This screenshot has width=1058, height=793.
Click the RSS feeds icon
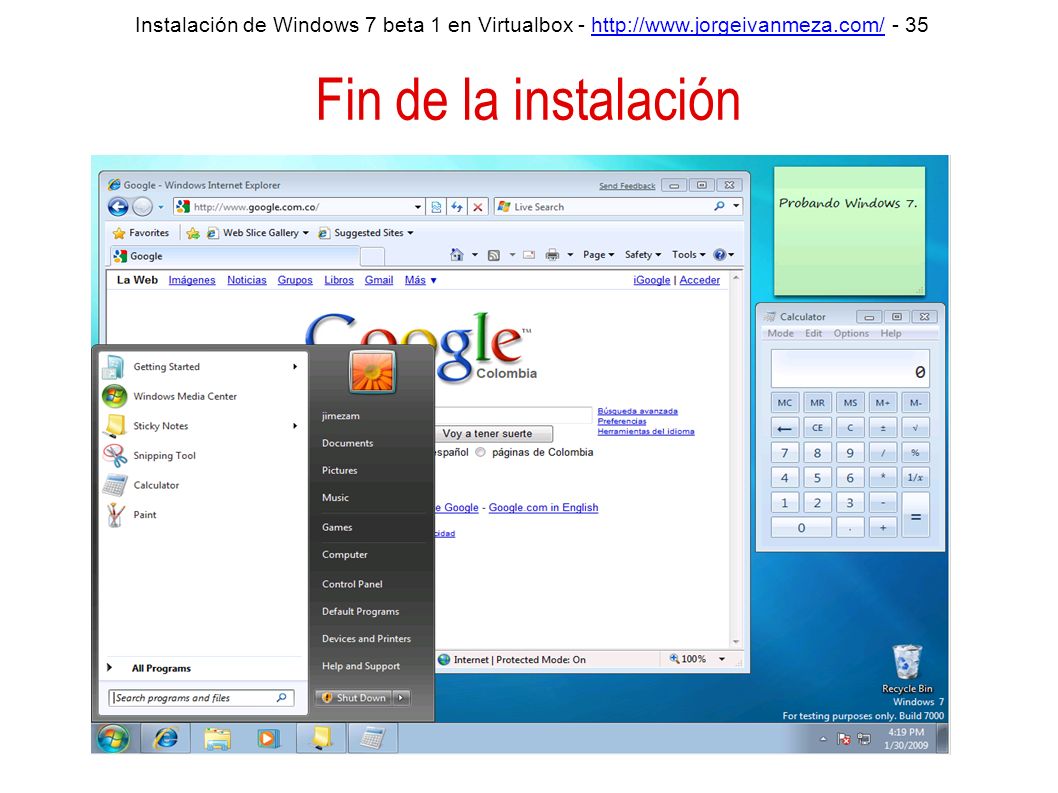[494, 254]
